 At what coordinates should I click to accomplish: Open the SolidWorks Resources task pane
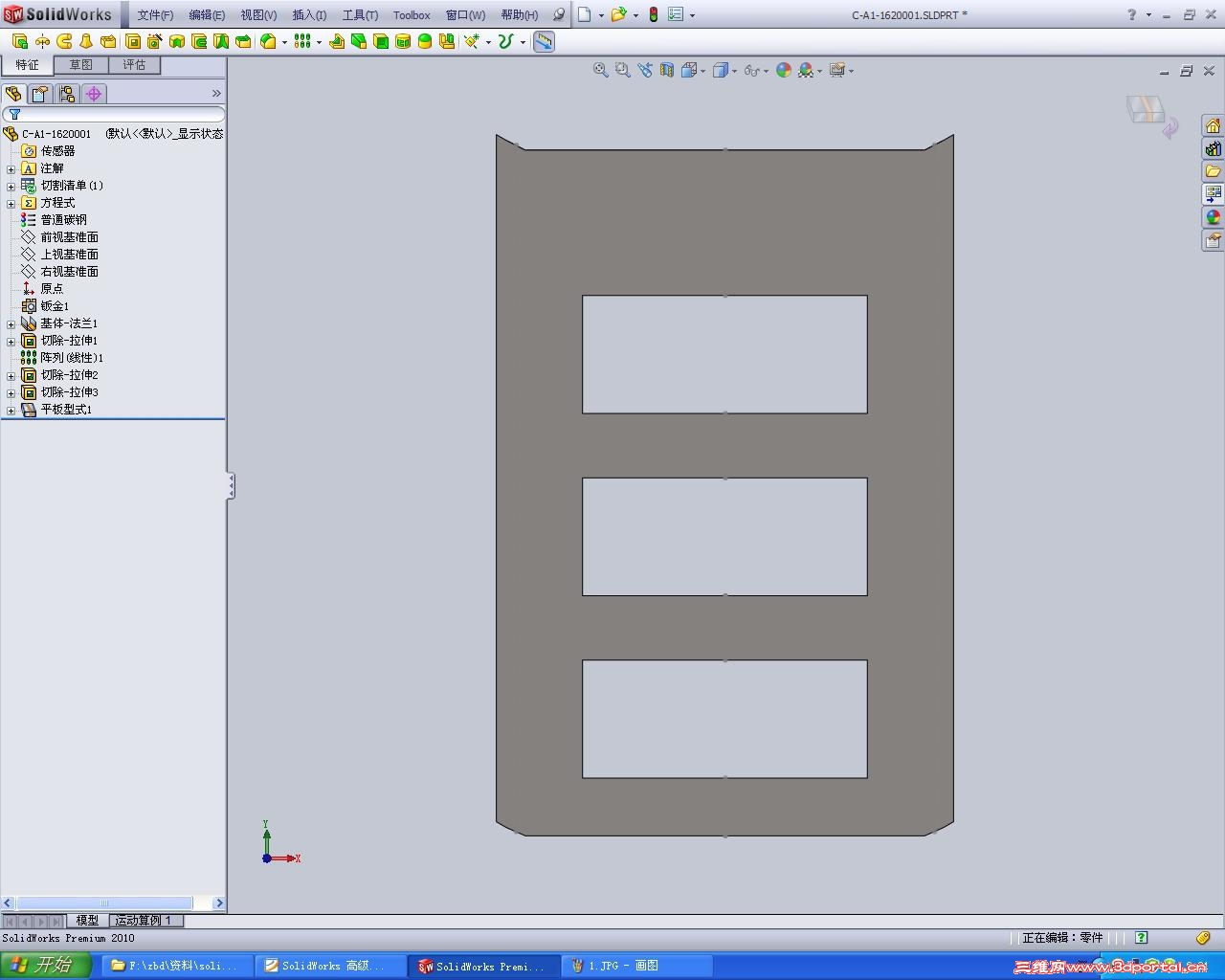[x=1213, y=126]
